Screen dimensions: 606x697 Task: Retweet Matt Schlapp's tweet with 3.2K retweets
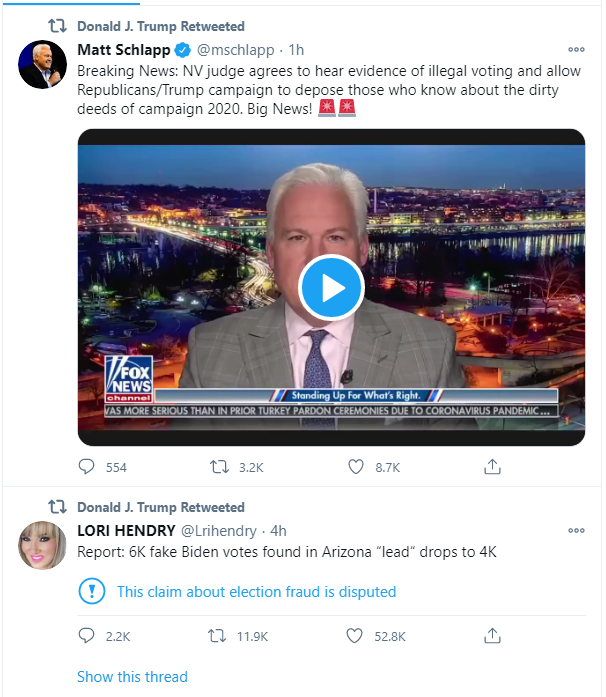coord(219,467)
